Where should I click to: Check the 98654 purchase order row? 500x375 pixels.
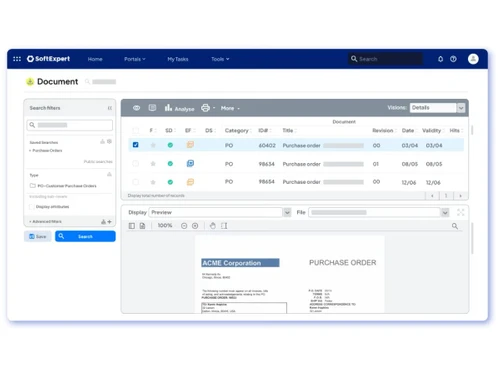coord(136,182)
